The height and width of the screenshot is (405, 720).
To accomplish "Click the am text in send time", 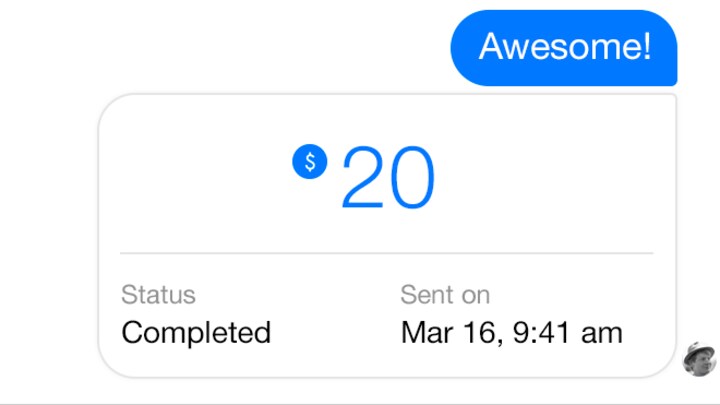I will 602,334.
